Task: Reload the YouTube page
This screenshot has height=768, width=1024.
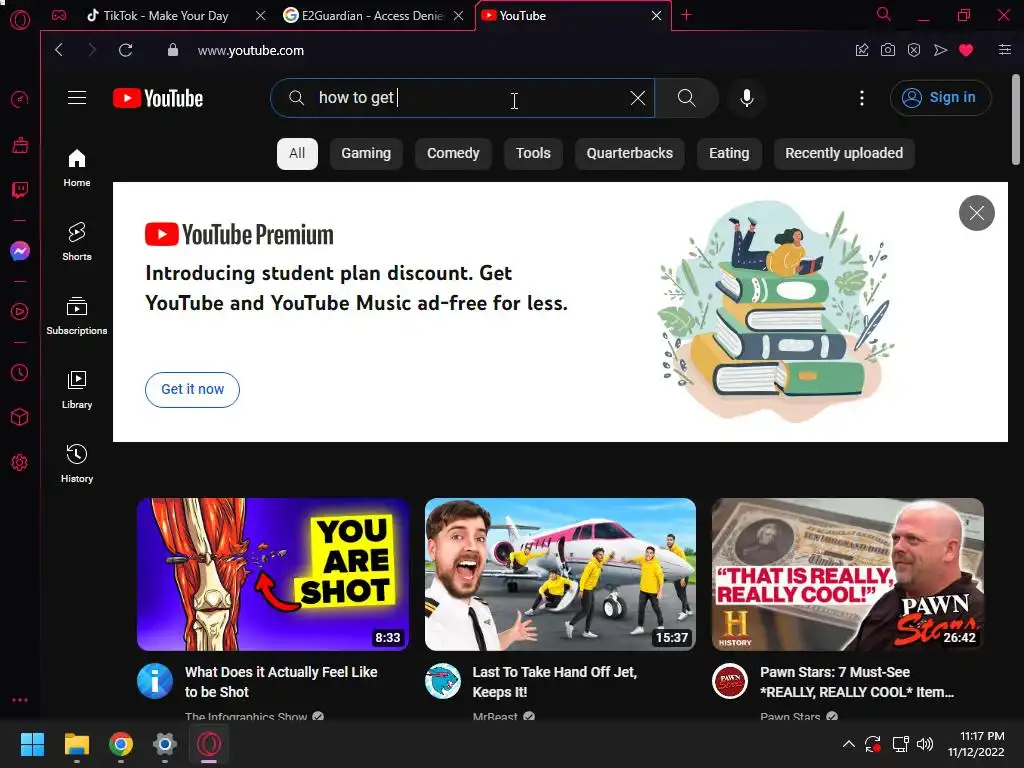Action: click(125, 50)
